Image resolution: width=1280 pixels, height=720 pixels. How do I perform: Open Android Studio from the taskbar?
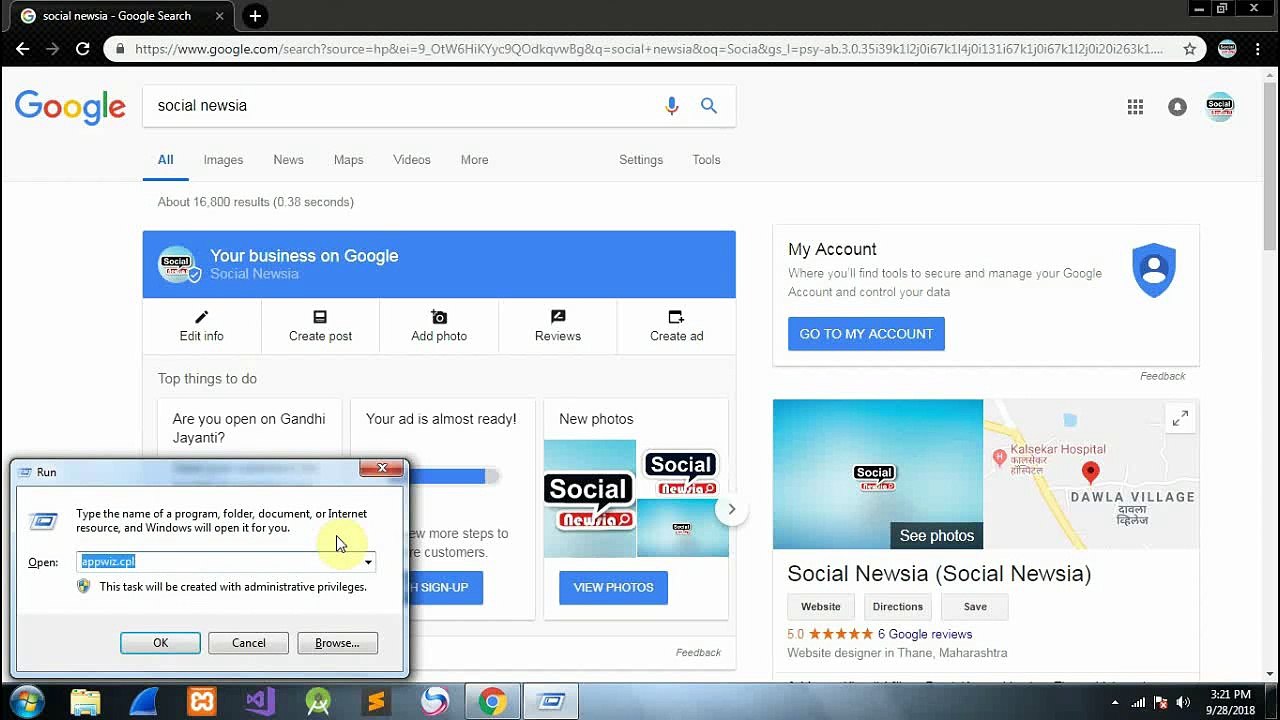(318, 702)
